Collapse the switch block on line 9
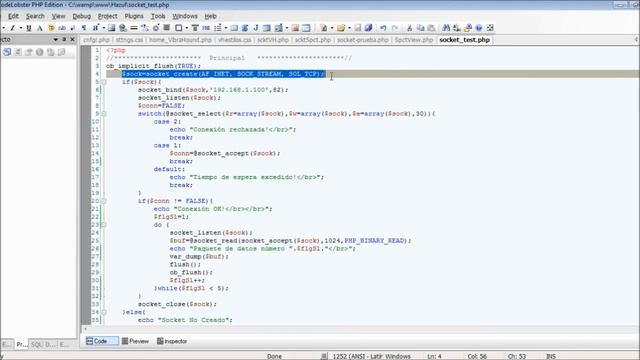Viewport: 640px width, 360px height. [104, 114]
